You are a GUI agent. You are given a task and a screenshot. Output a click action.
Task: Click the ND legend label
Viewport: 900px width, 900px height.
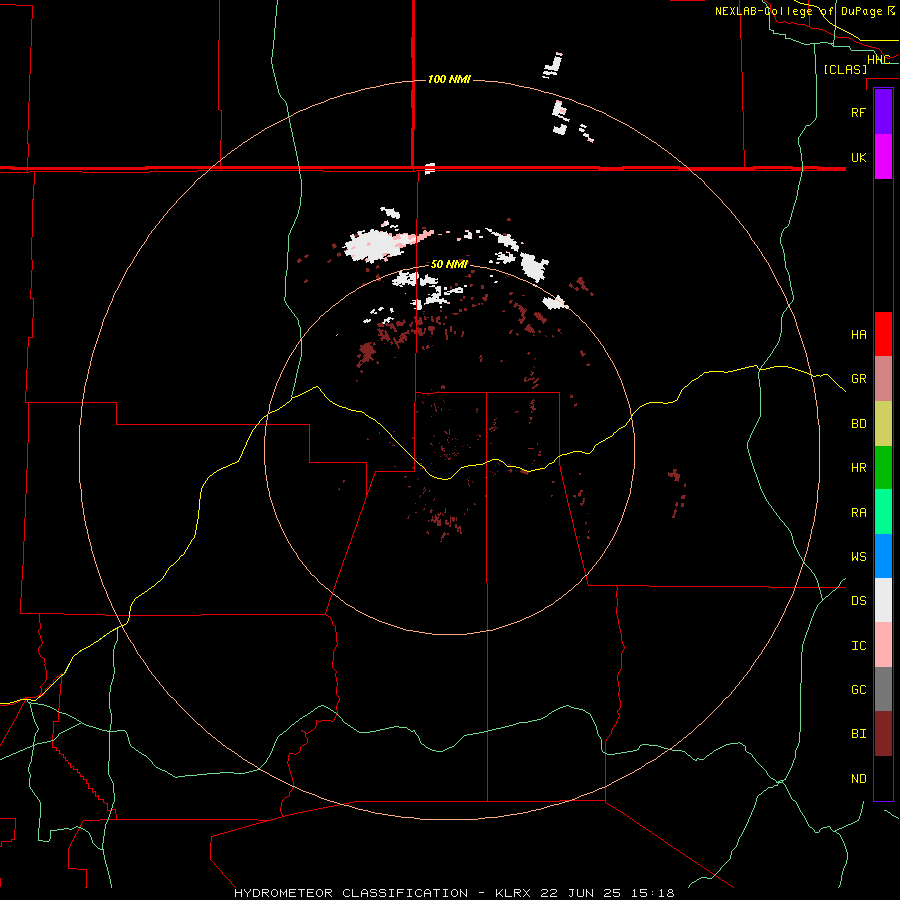click(859, 779)
